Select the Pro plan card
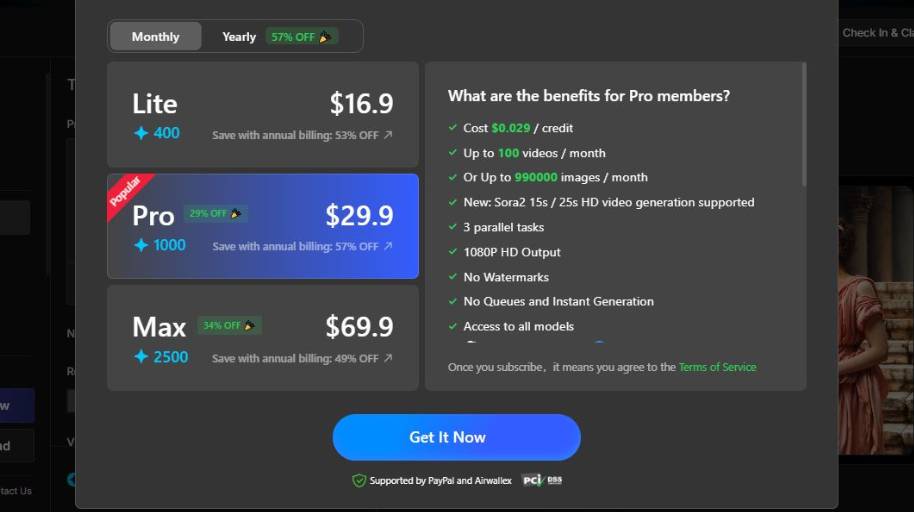This screenshot has height=512, width=914. pos(262,226)
